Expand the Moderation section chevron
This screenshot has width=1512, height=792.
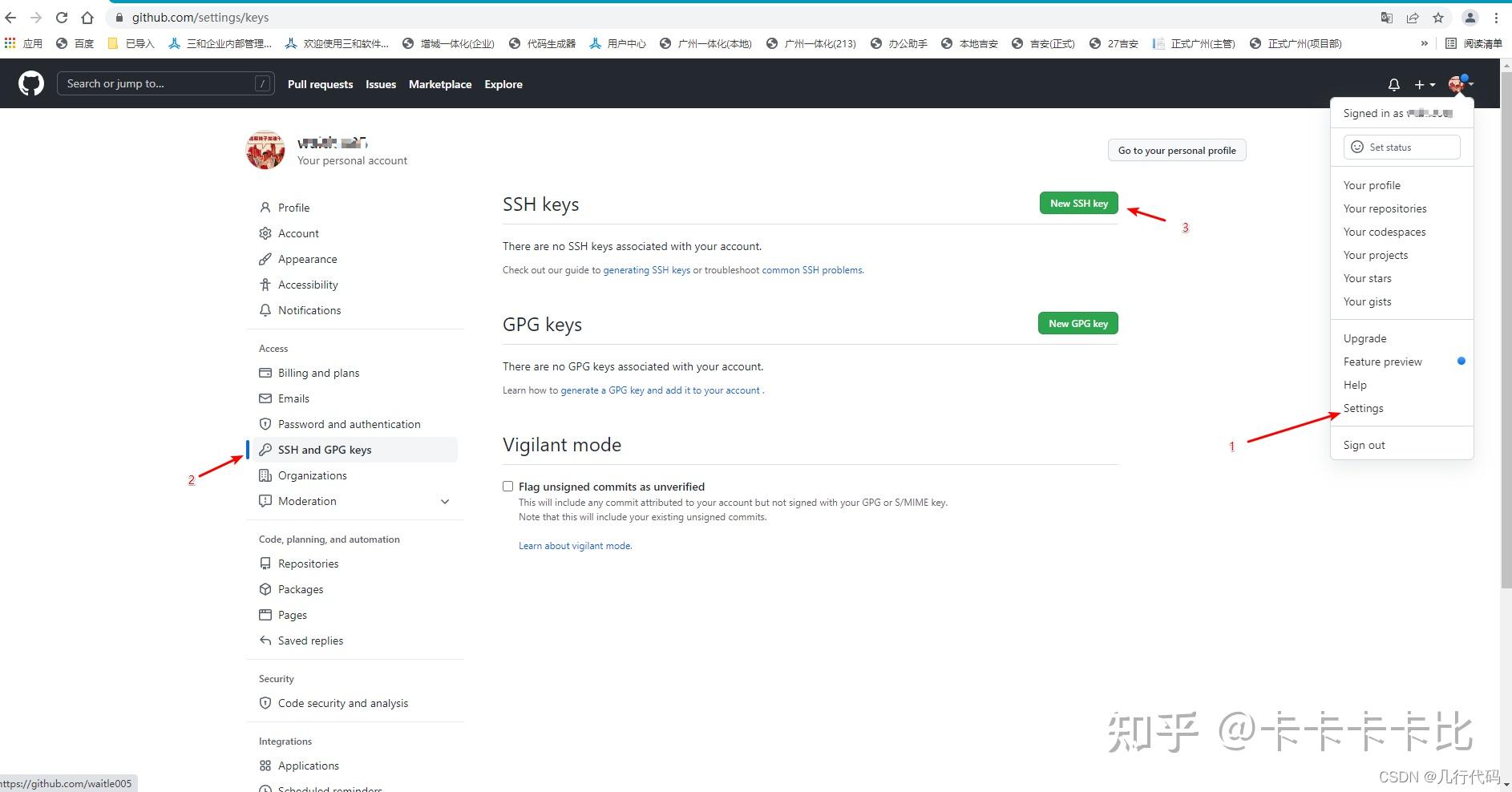[x=445, y=501]
